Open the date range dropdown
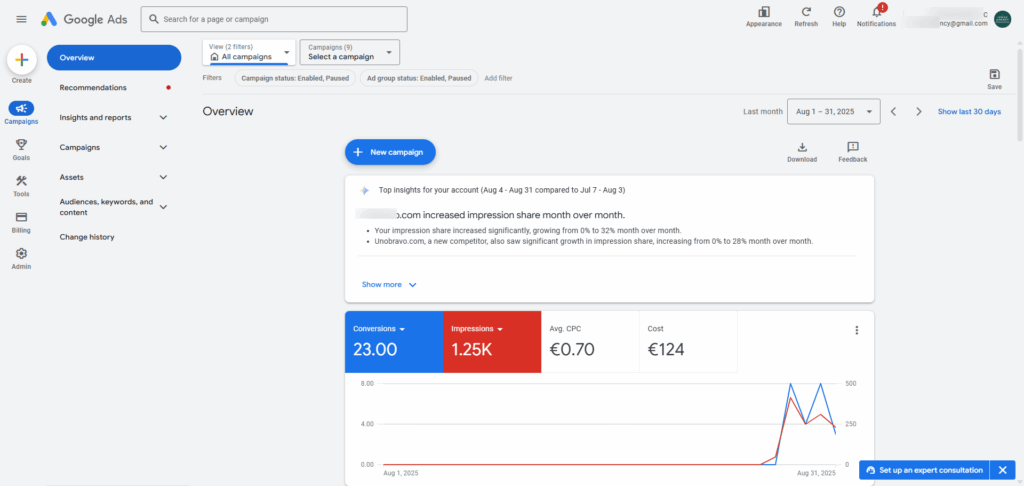The image size is (1024, 486). (x=833, y=112)
